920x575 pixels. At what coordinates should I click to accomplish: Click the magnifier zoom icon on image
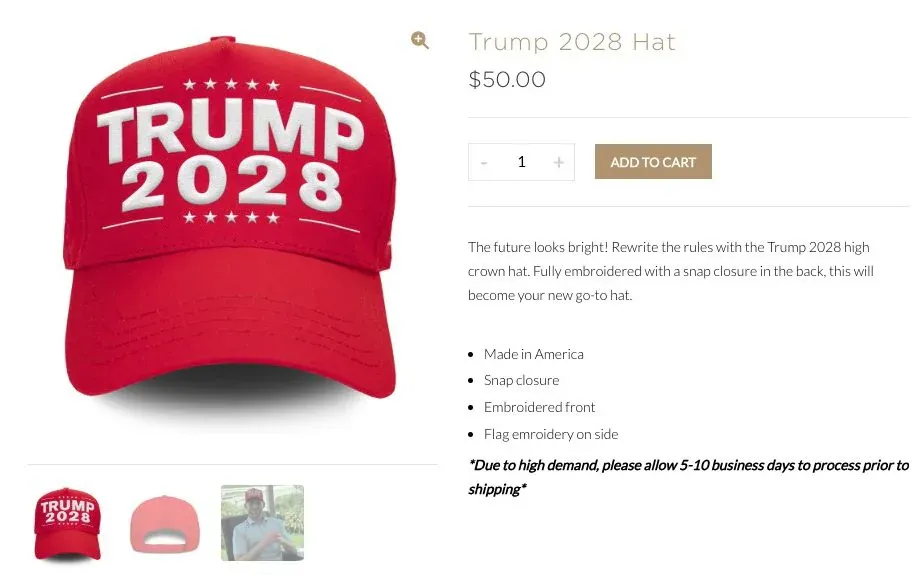point(420,40)
